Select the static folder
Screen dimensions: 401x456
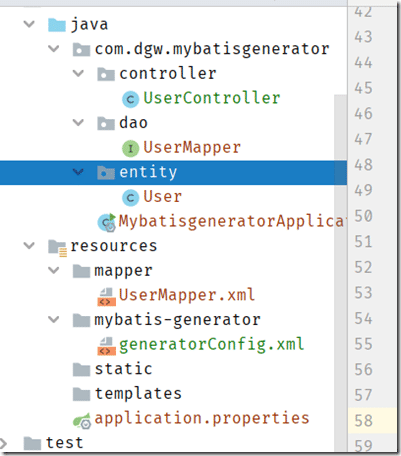tap(123, 369)
